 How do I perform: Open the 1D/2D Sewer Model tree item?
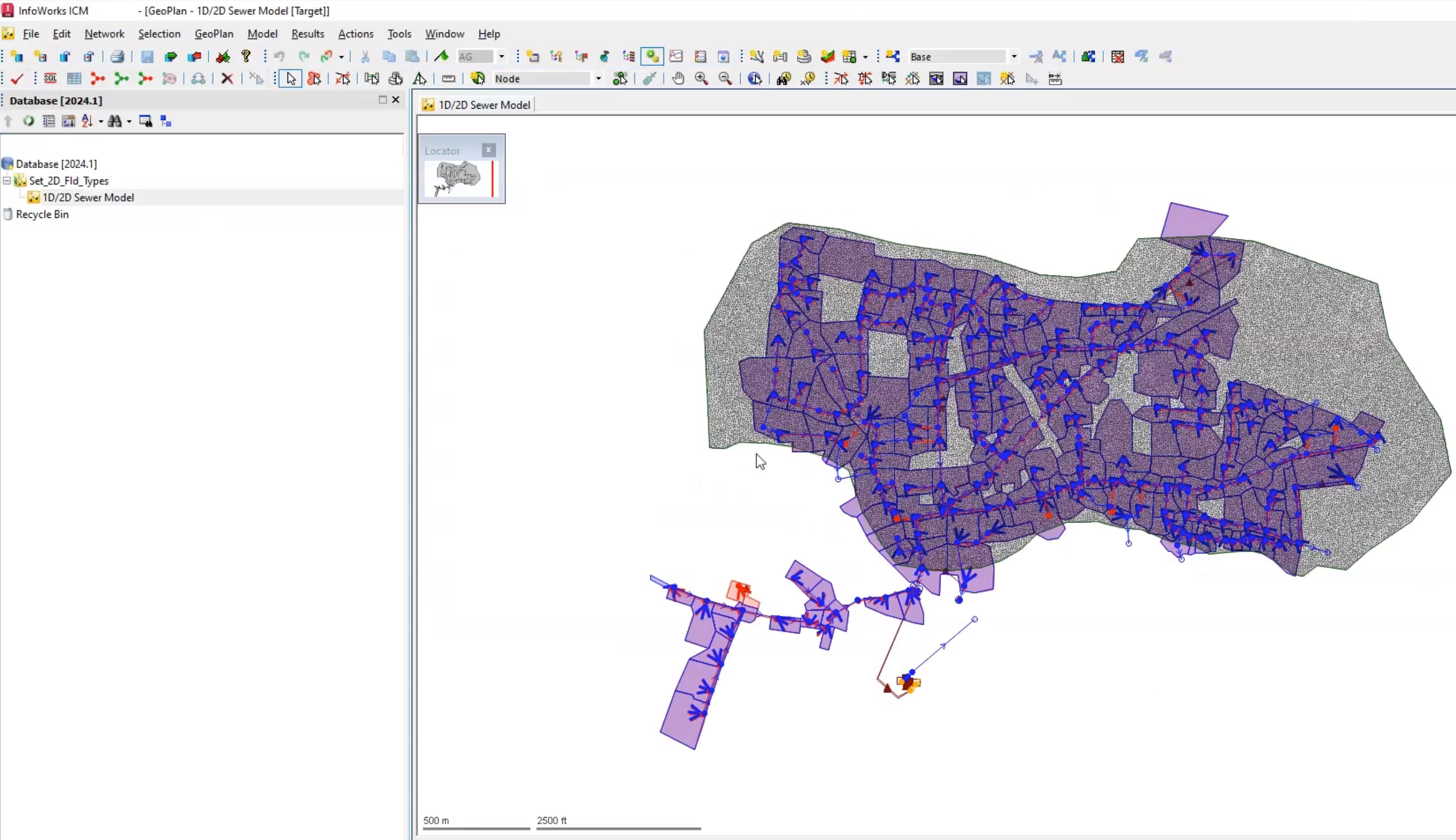(88, 197)
